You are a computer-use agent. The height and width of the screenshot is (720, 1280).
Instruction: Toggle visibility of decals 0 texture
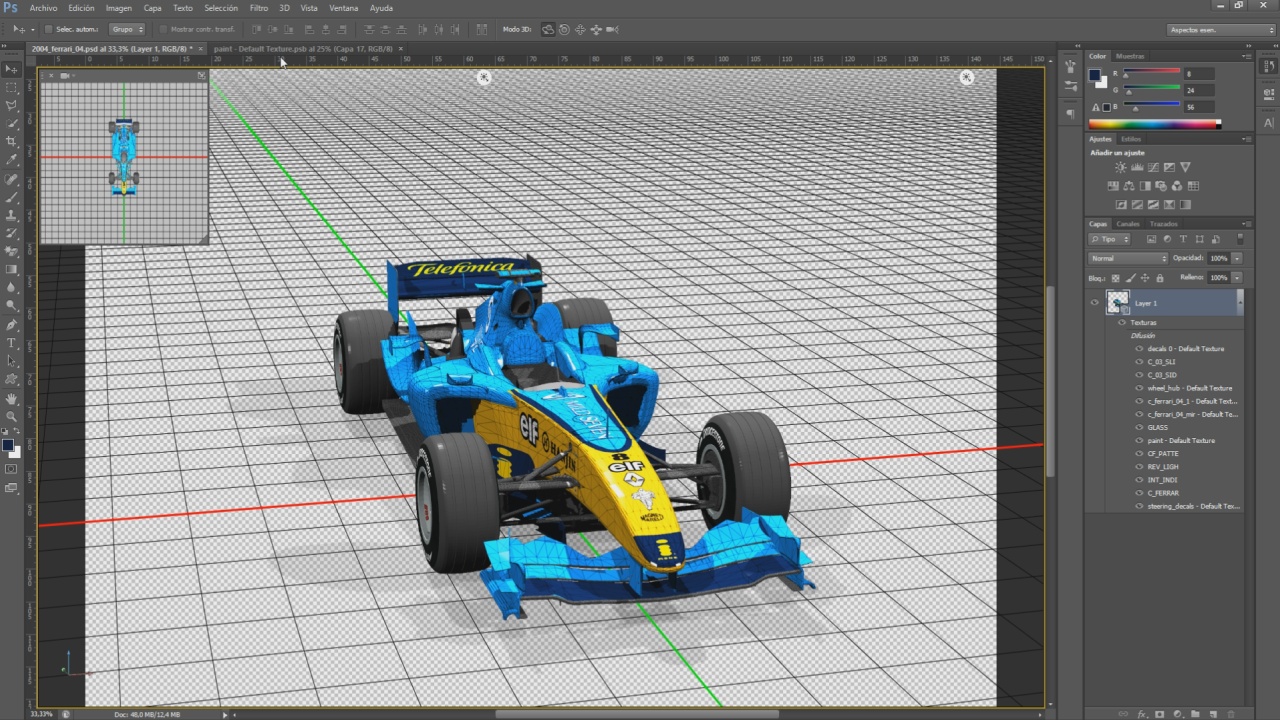point(1139,349)
